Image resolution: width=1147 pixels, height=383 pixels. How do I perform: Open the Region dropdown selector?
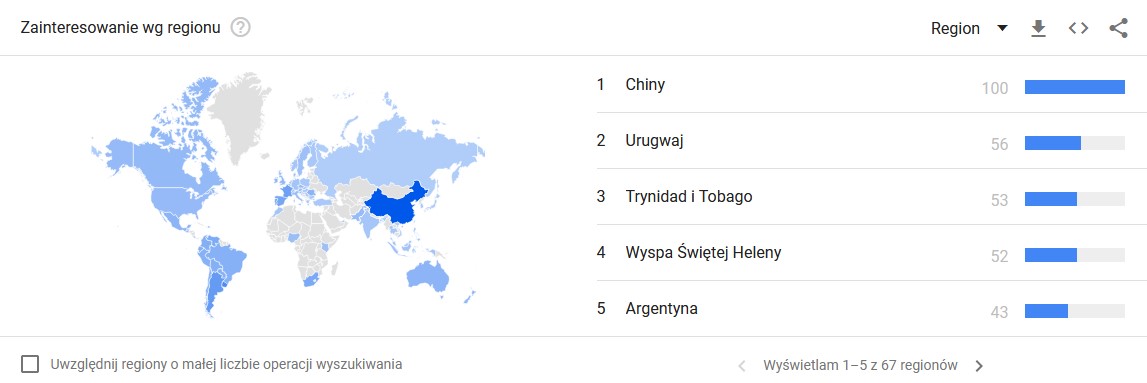coord(969,29)
